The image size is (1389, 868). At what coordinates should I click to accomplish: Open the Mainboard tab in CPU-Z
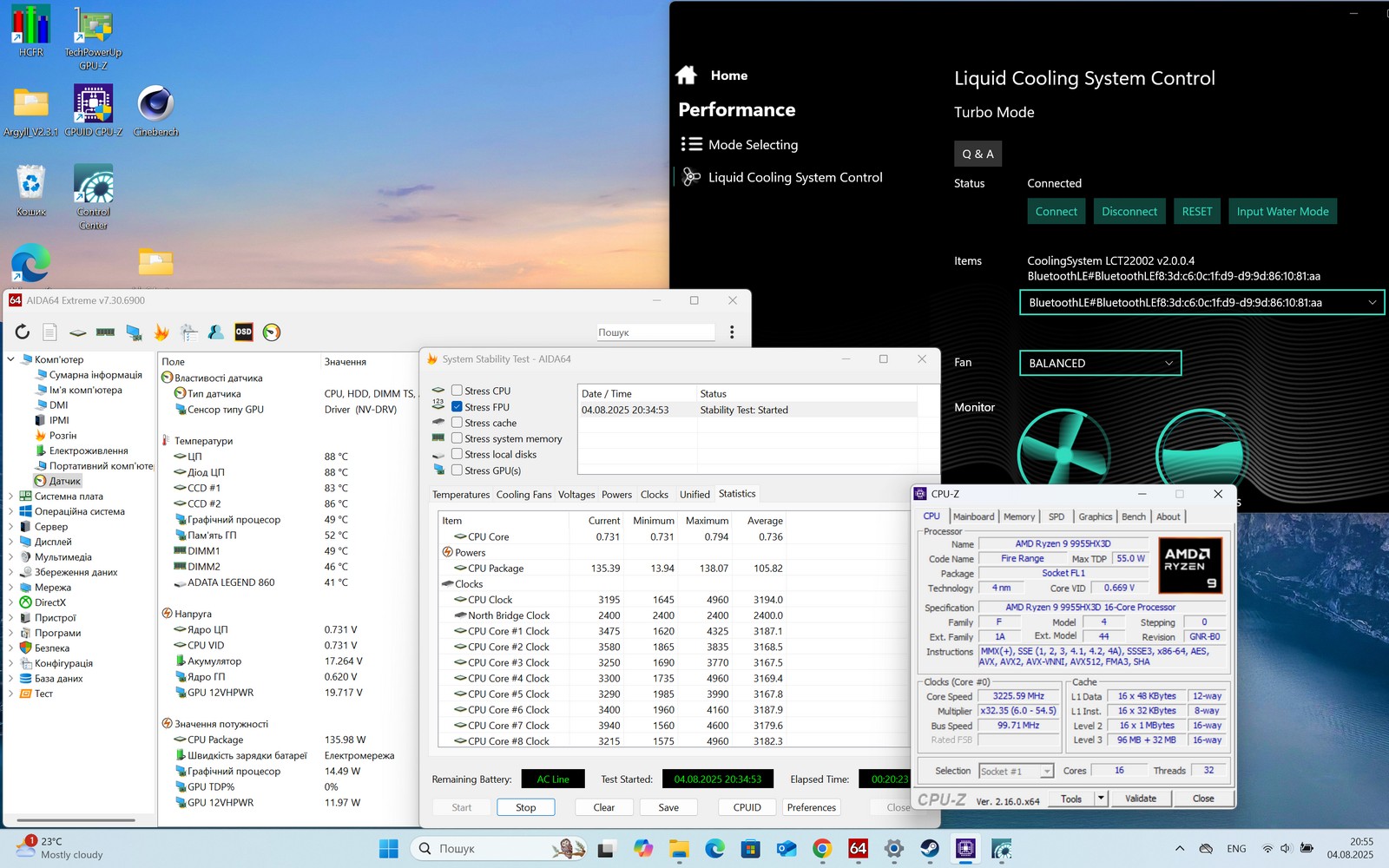pos(973,516)
